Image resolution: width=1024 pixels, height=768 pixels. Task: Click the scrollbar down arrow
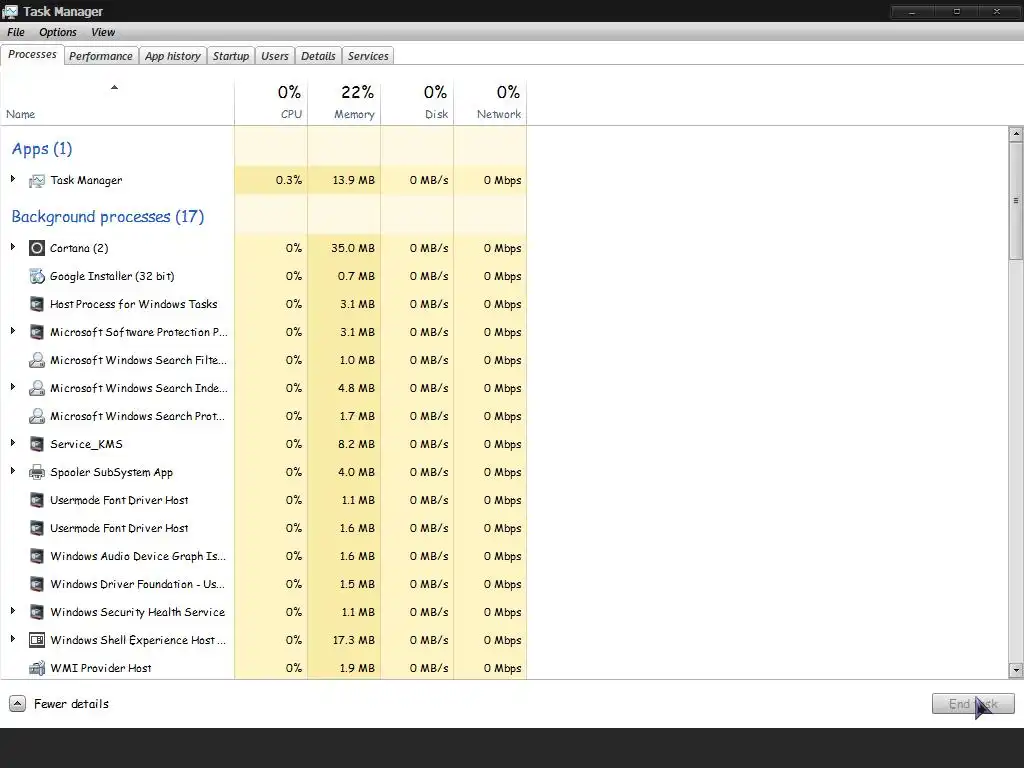pyautogui.click(x=1016, y=670)
